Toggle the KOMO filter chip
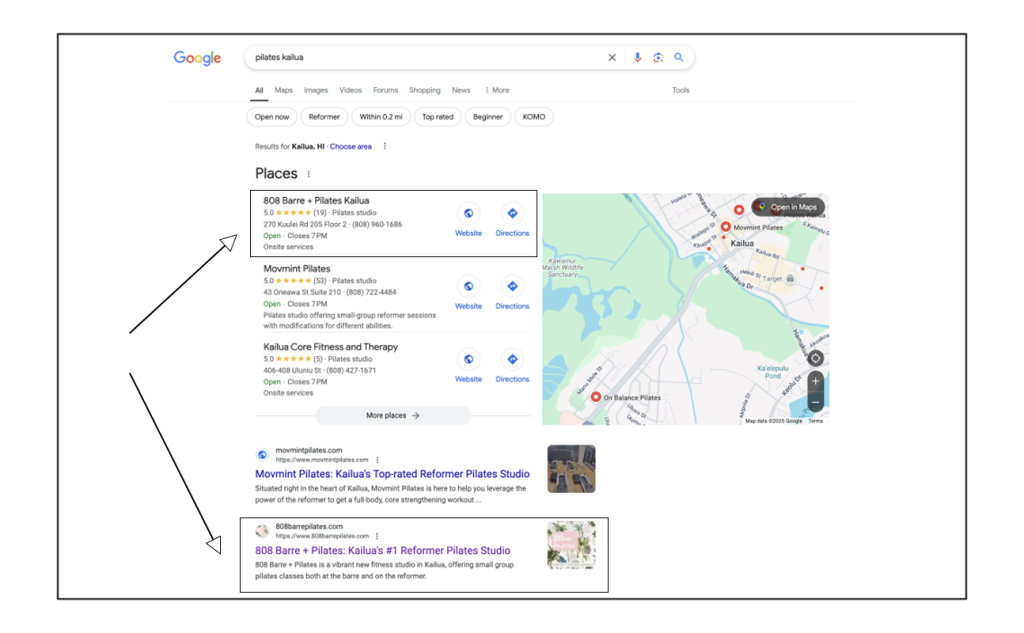Image resolution: width=1024 pixels, height=633 pixels. tap(534, 117)
